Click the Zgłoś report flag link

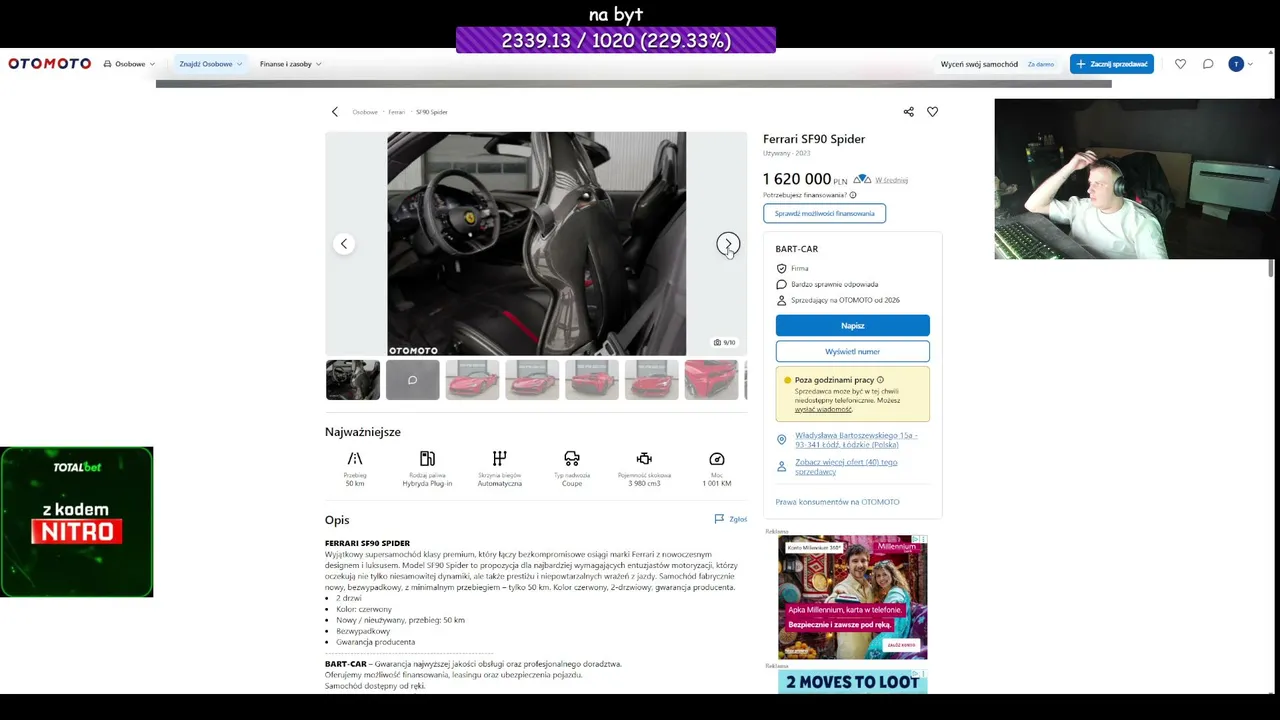731,519
